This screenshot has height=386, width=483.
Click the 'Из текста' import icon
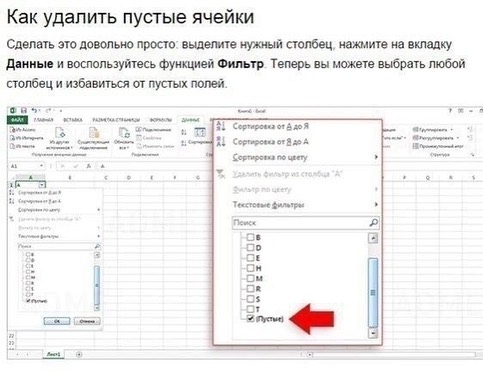coord(13,146)
